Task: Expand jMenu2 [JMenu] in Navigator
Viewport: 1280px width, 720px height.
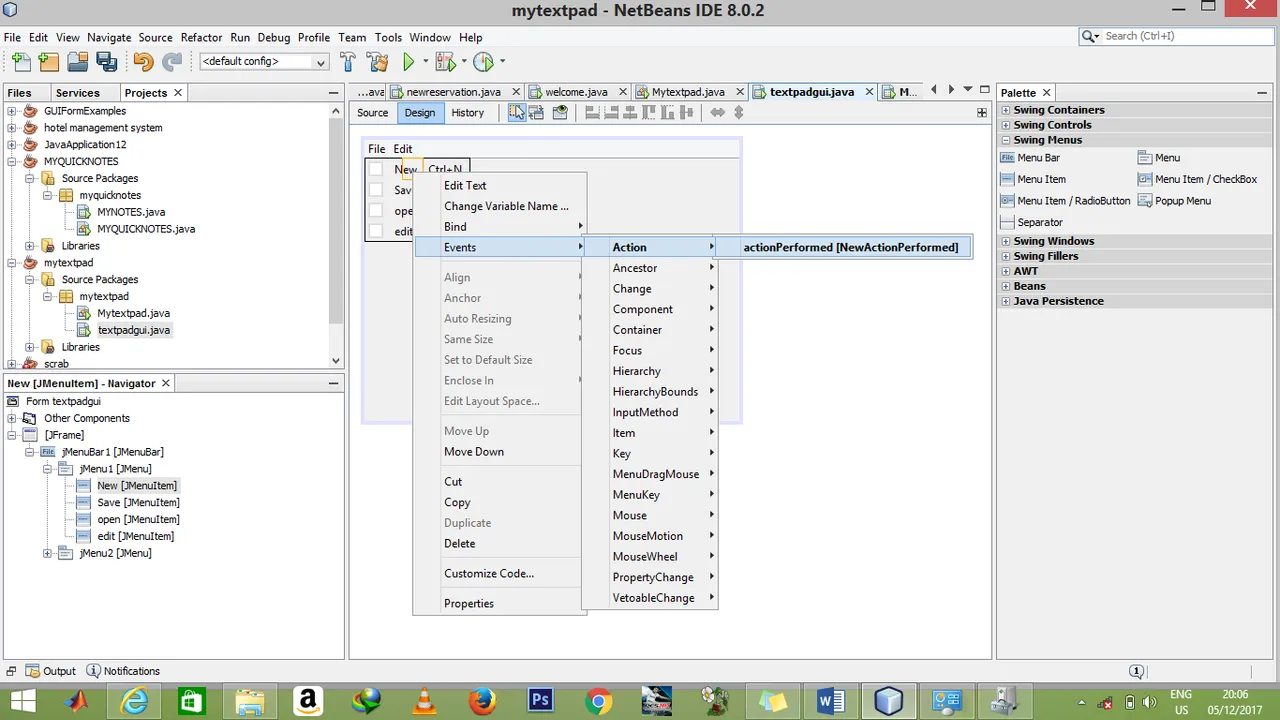Action: [x=48, y=553]
